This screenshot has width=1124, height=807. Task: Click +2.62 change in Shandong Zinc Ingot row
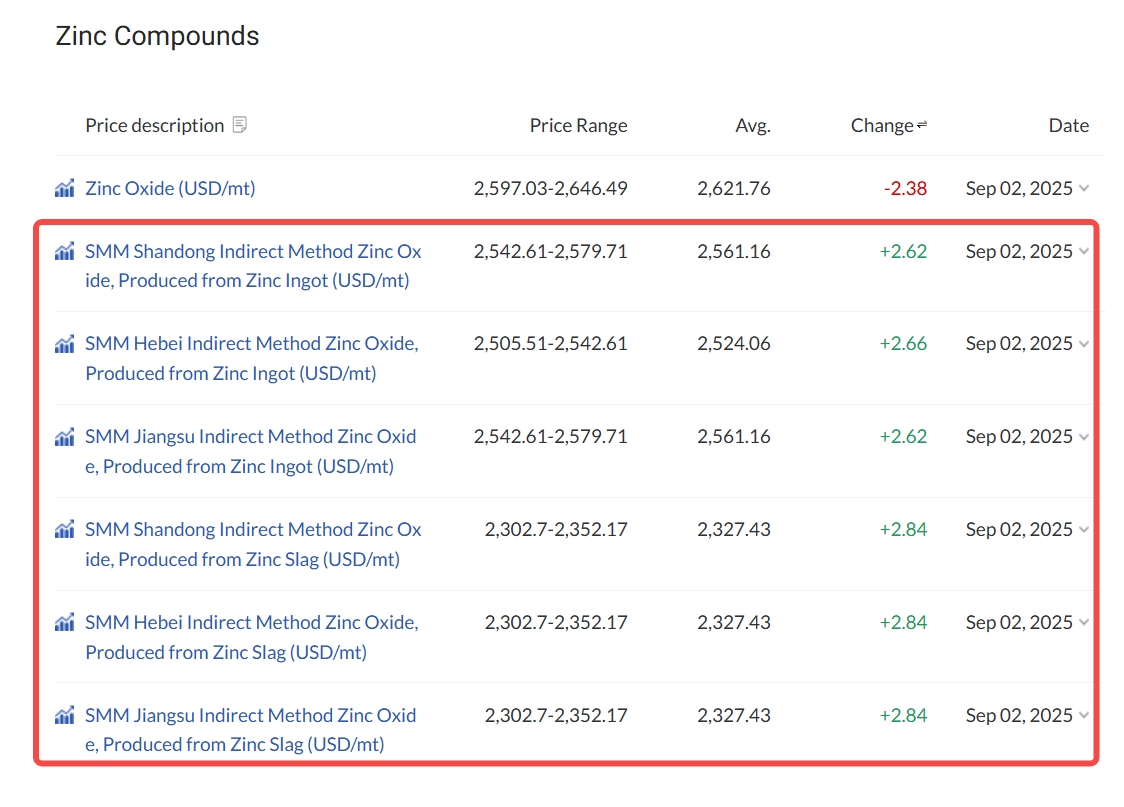[x=903, y=252]
